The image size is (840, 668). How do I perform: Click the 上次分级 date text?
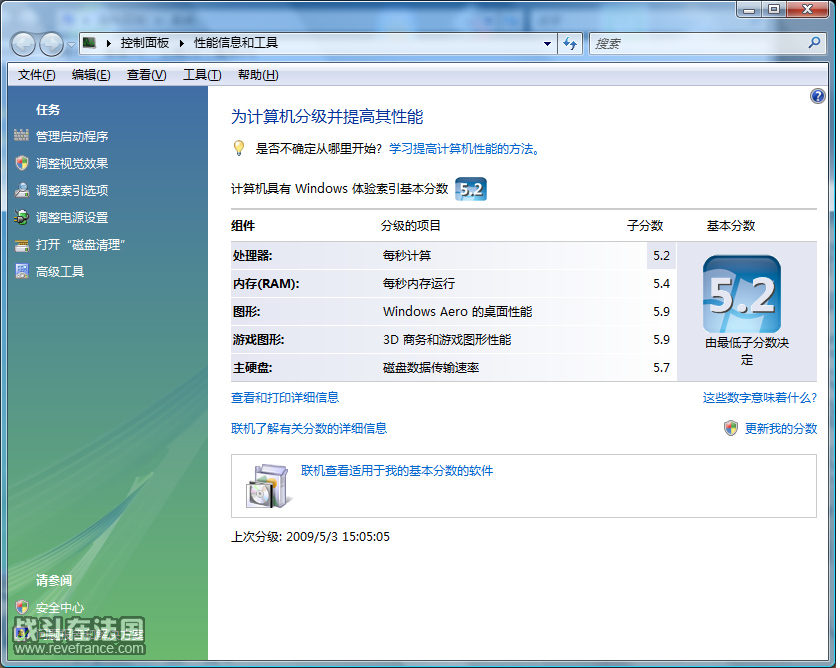[310, 537]
